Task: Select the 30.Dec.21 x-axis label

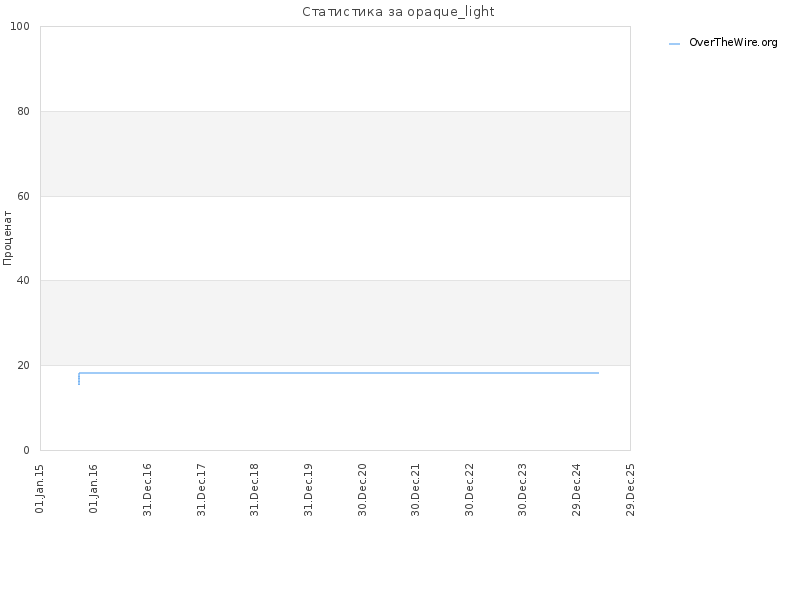Action: click(415, 490)
